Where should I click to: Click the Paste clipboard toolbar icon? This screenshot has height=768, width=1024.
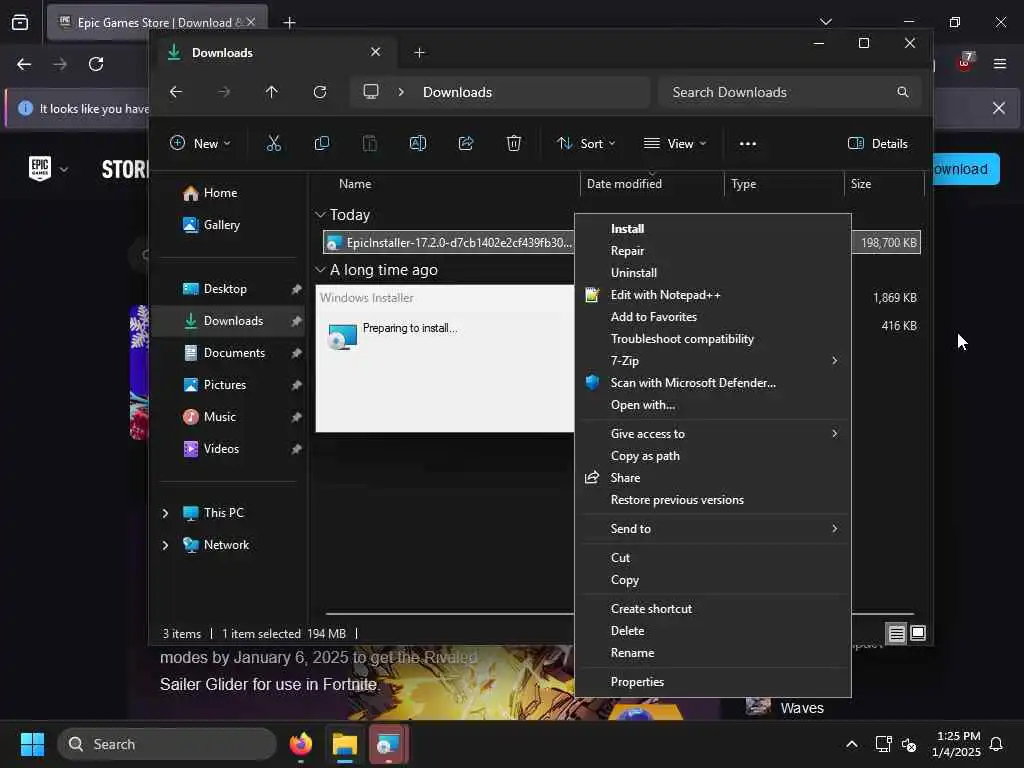point(370,144)
